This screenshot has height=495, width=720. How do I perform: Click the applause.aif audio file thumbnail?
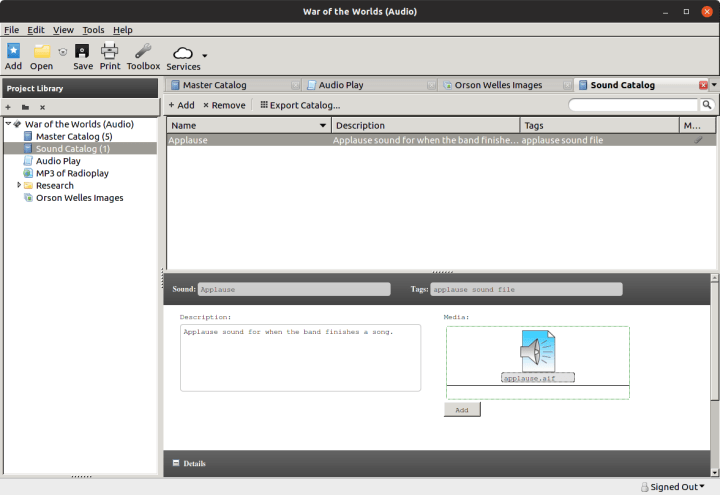pos(538,351)
